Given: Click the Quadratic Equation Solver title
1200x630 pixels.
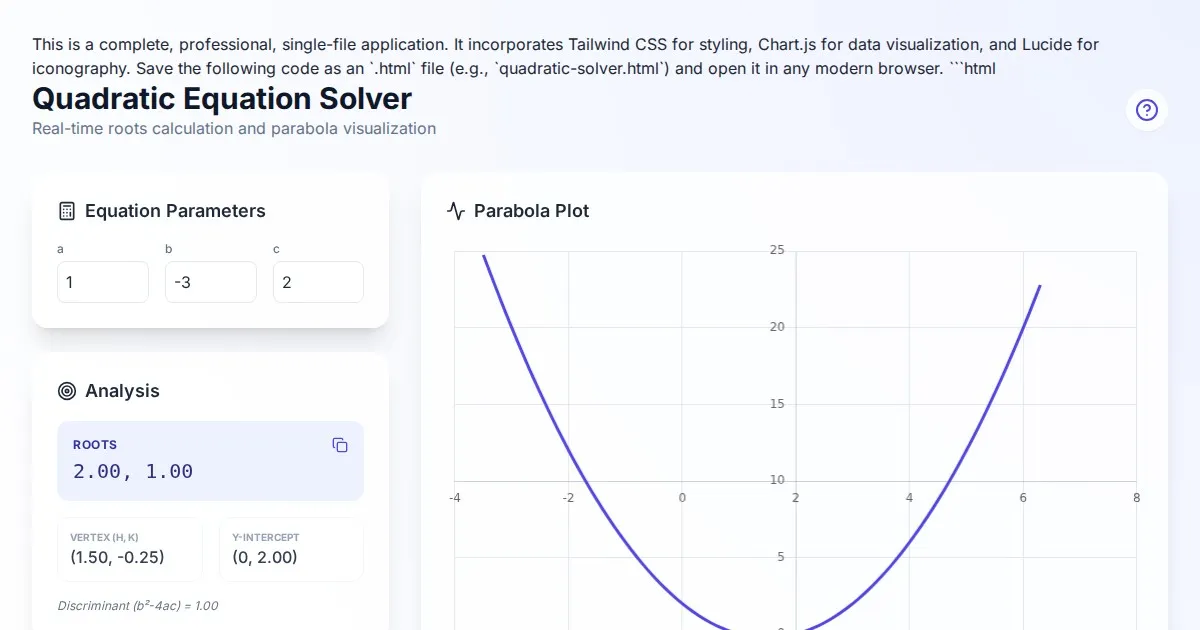Looking at the screenshot, I should tap(222, 99).
